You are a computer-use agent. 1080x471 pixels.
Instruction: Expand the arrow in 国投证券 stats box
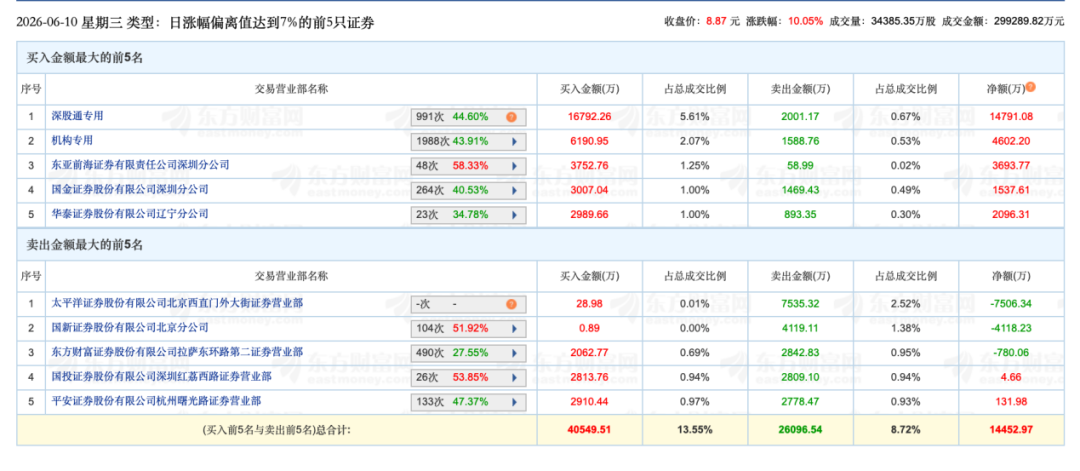[x=514, y=377]
